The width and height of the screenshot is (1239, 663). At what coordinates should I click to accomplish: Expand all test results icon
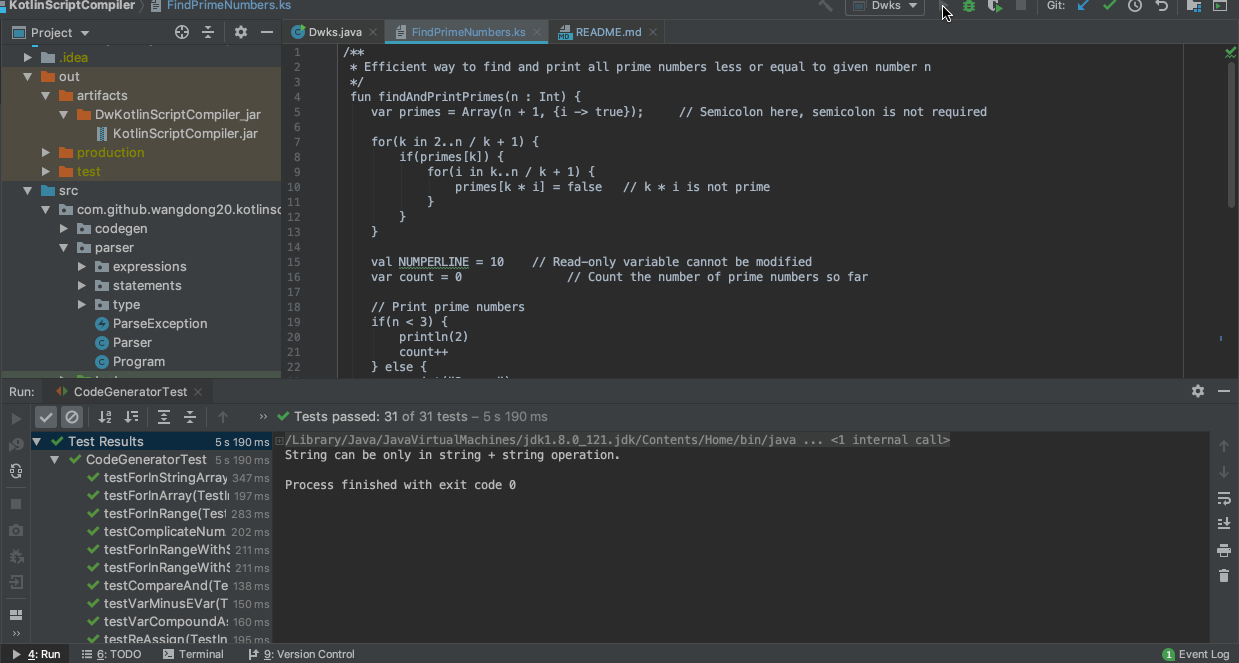coord(164,417)
